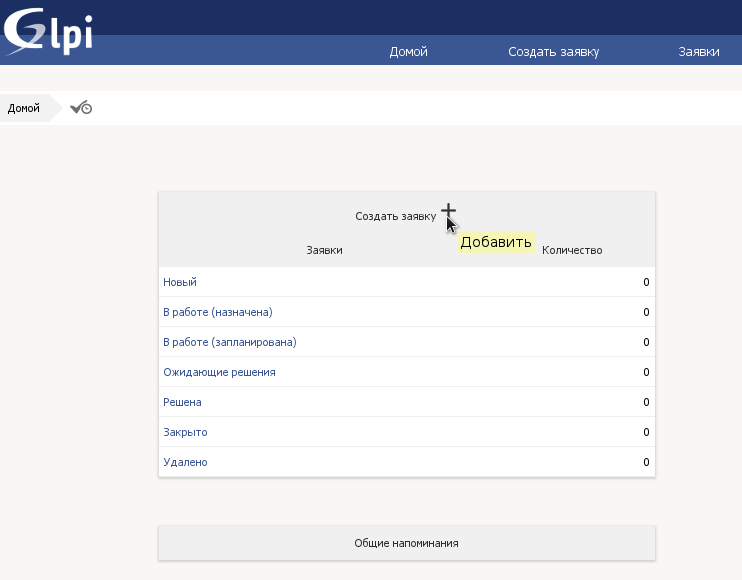
Task: Click the Создать заявку table header text
Action: [x=396, y=216]
